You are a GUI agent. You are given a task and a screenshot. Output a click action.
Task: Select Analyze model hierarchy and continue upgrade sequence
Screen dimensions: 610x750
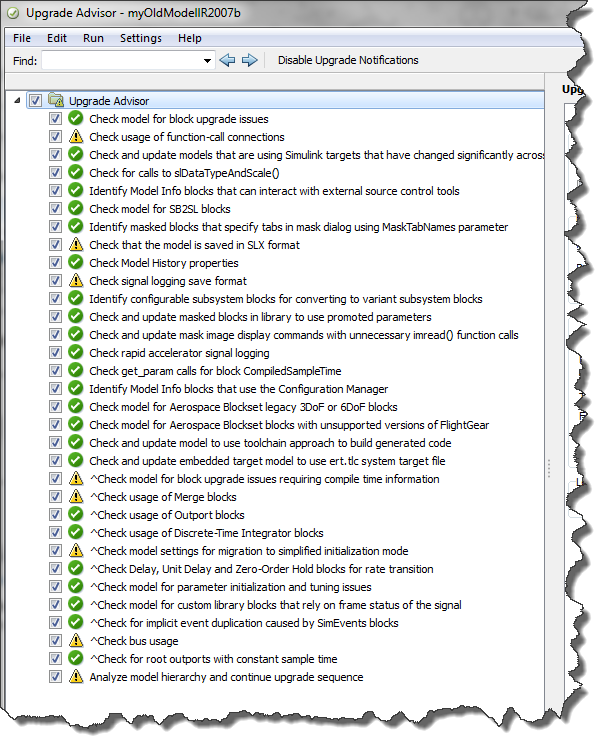[x=226, y=677]
